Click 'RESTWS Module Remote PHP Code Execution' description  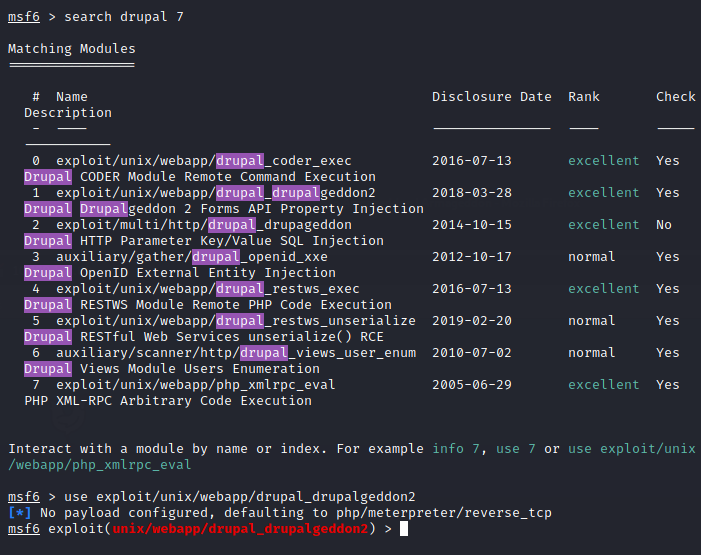[x=235, y=305]
